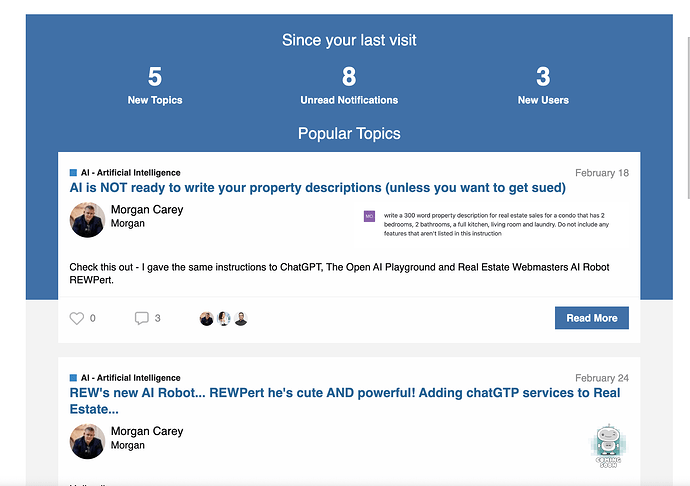Click the 'February 24' date

click(x=602, y=378)
